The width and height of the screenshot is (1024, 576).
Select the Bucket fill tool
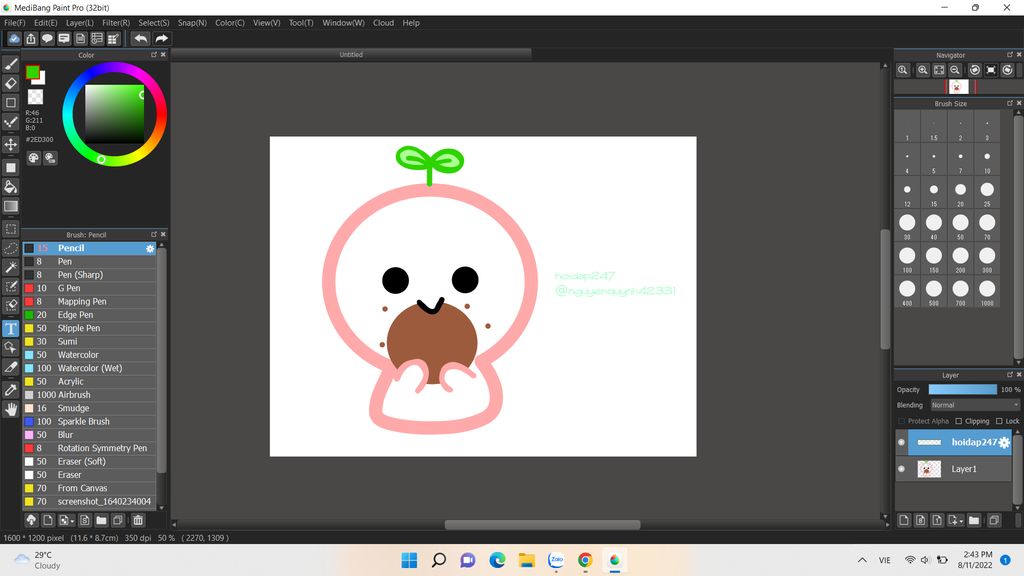(11, 187)
